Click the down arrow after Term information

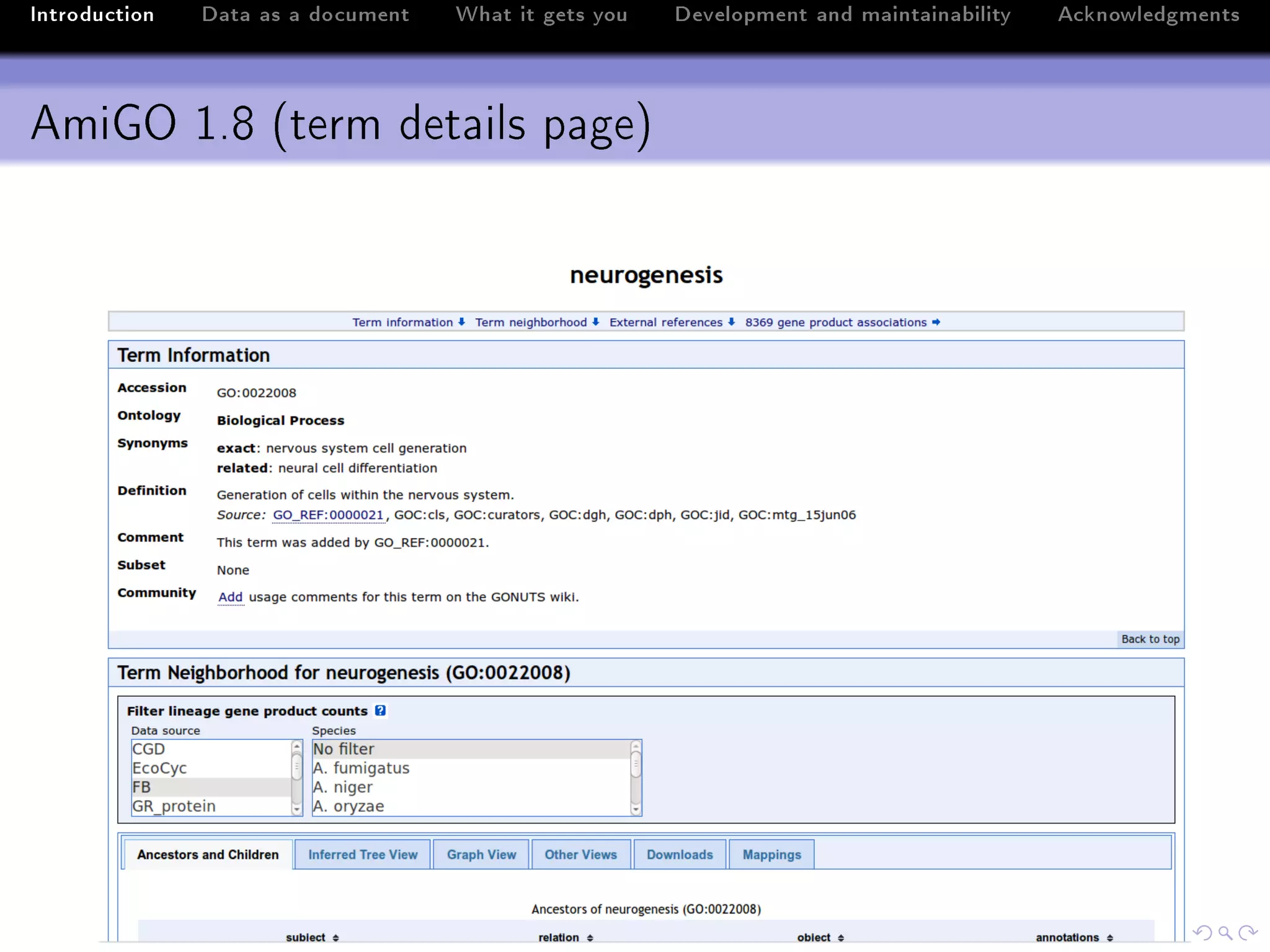click(461, 322)
